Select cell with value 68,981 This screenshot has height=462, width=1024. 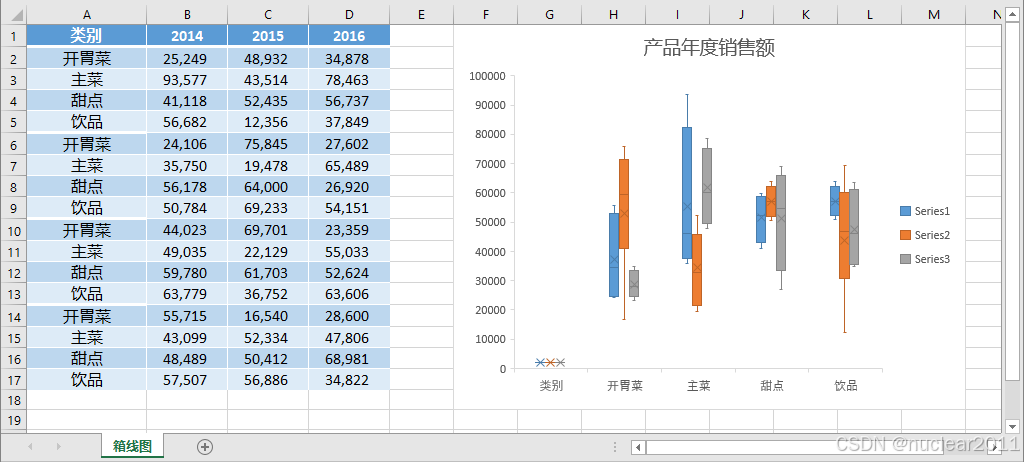pyautogui.click(x=349, y=359)
